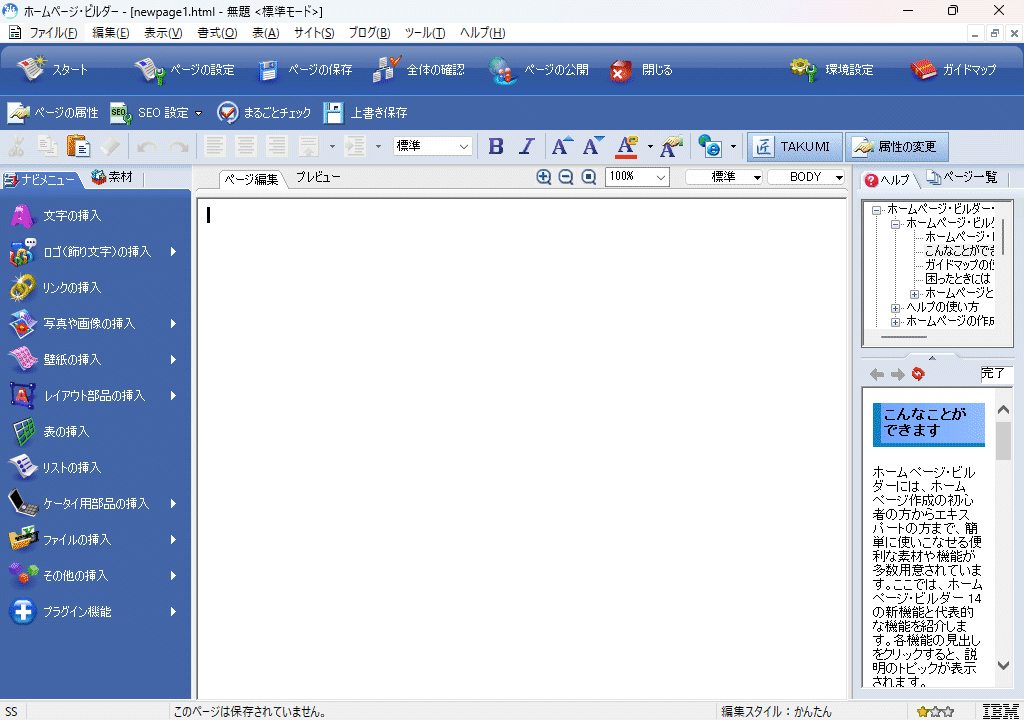Click the paste clipboard icon
Image resolution: width=1024 pixels, height=720 pixels.
pyautogui.click(x=78, y=147)
